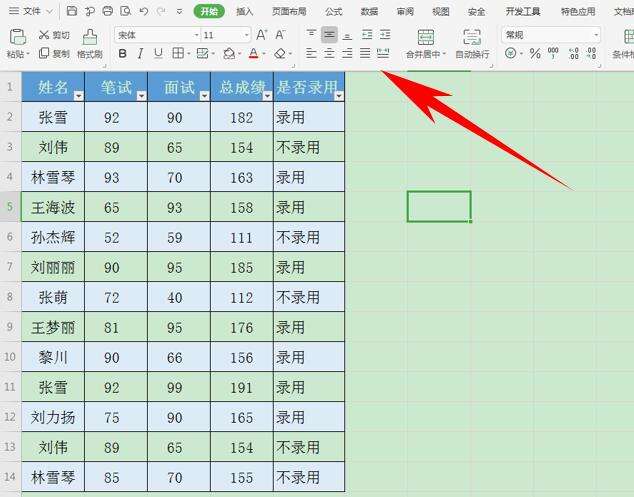634x497 pixels.
Task: Click Auto Wrap text button
Action: (x=472, y=44)
